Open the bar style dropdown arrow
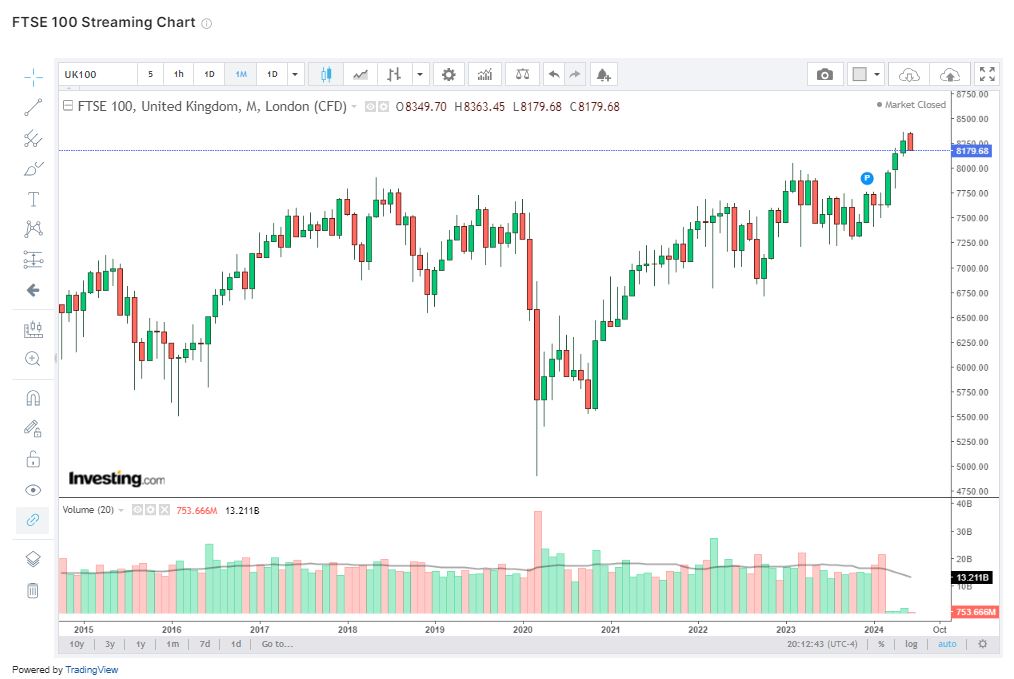Viewport: 1014px width, 679px height. 420,74
